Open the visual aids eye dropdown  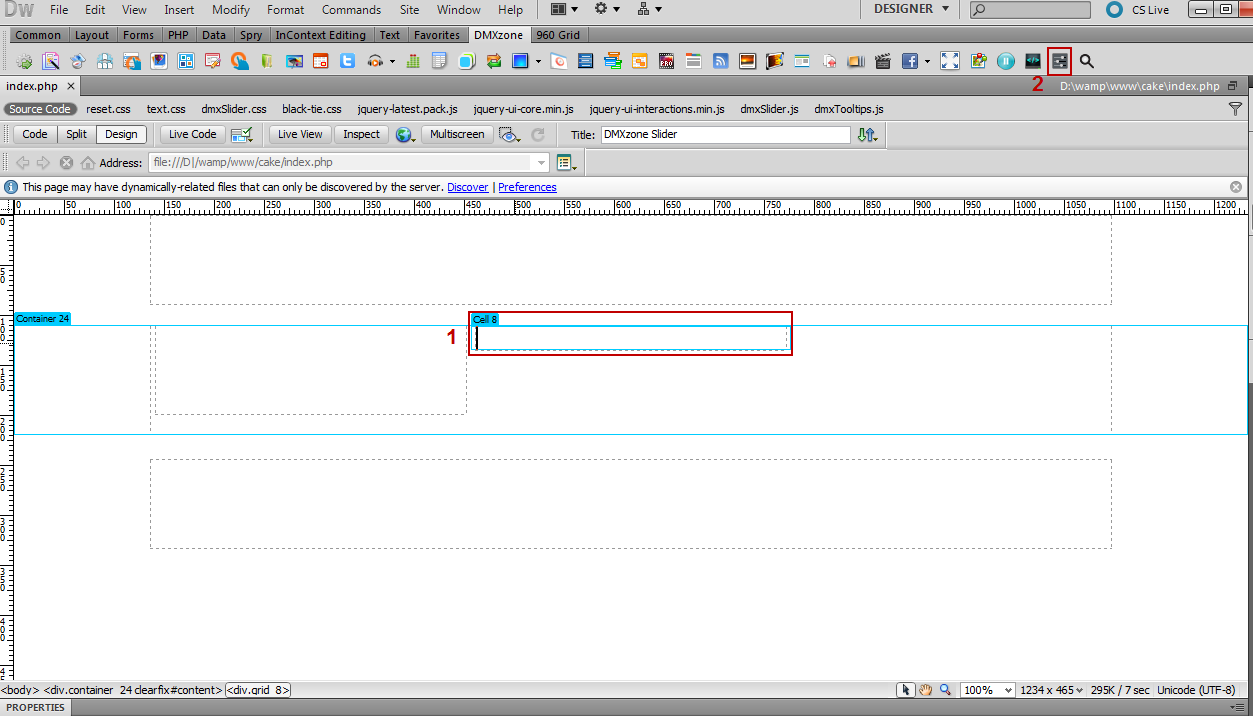click(510, 134)
